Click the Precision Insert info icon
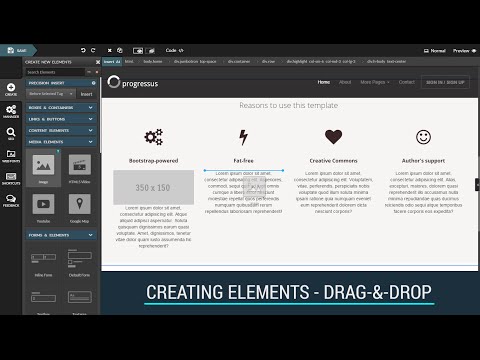480x360 pixels. tap(94, 83)
